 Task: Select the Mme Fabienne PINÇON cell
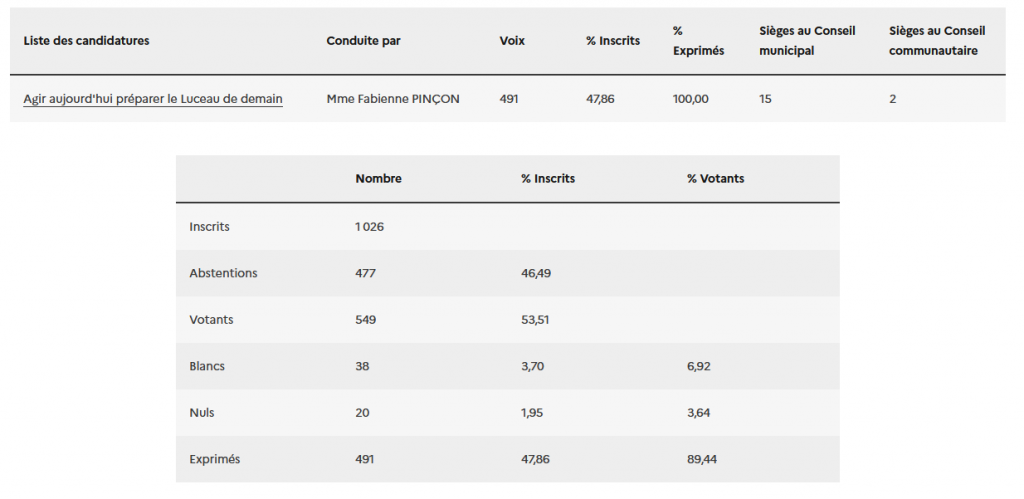click(393, 99)
